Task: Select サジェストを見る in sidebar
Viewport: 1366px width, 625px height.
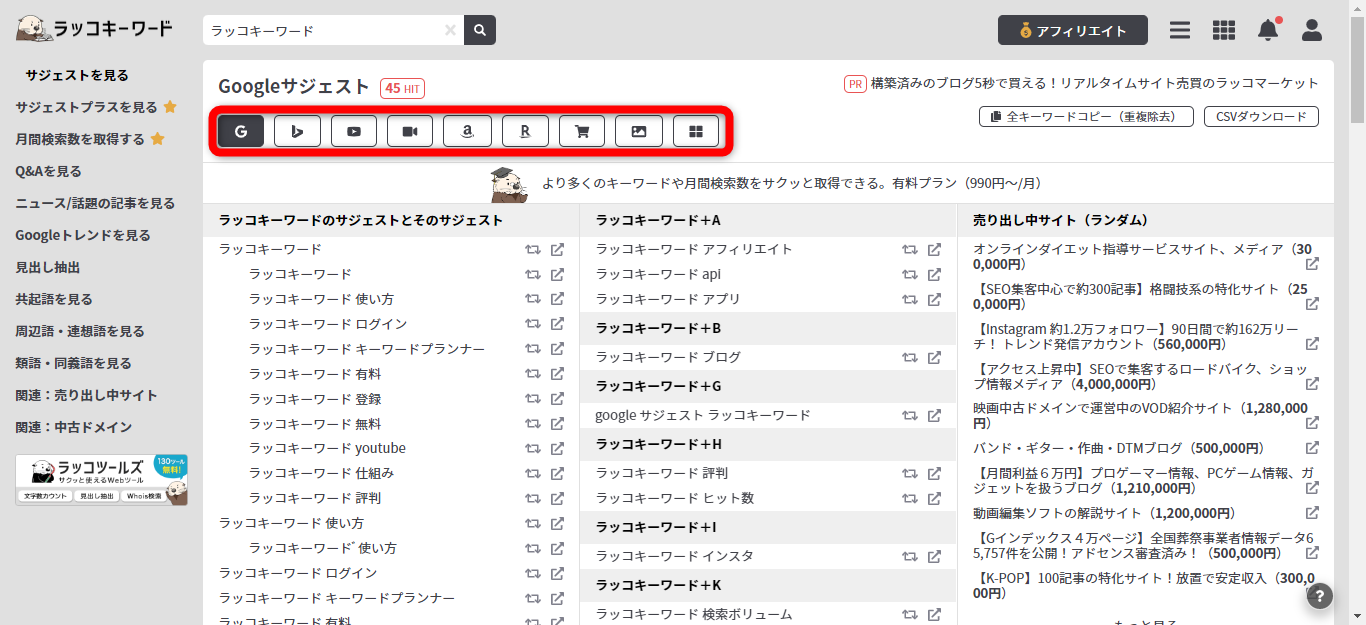Action: 77,75
